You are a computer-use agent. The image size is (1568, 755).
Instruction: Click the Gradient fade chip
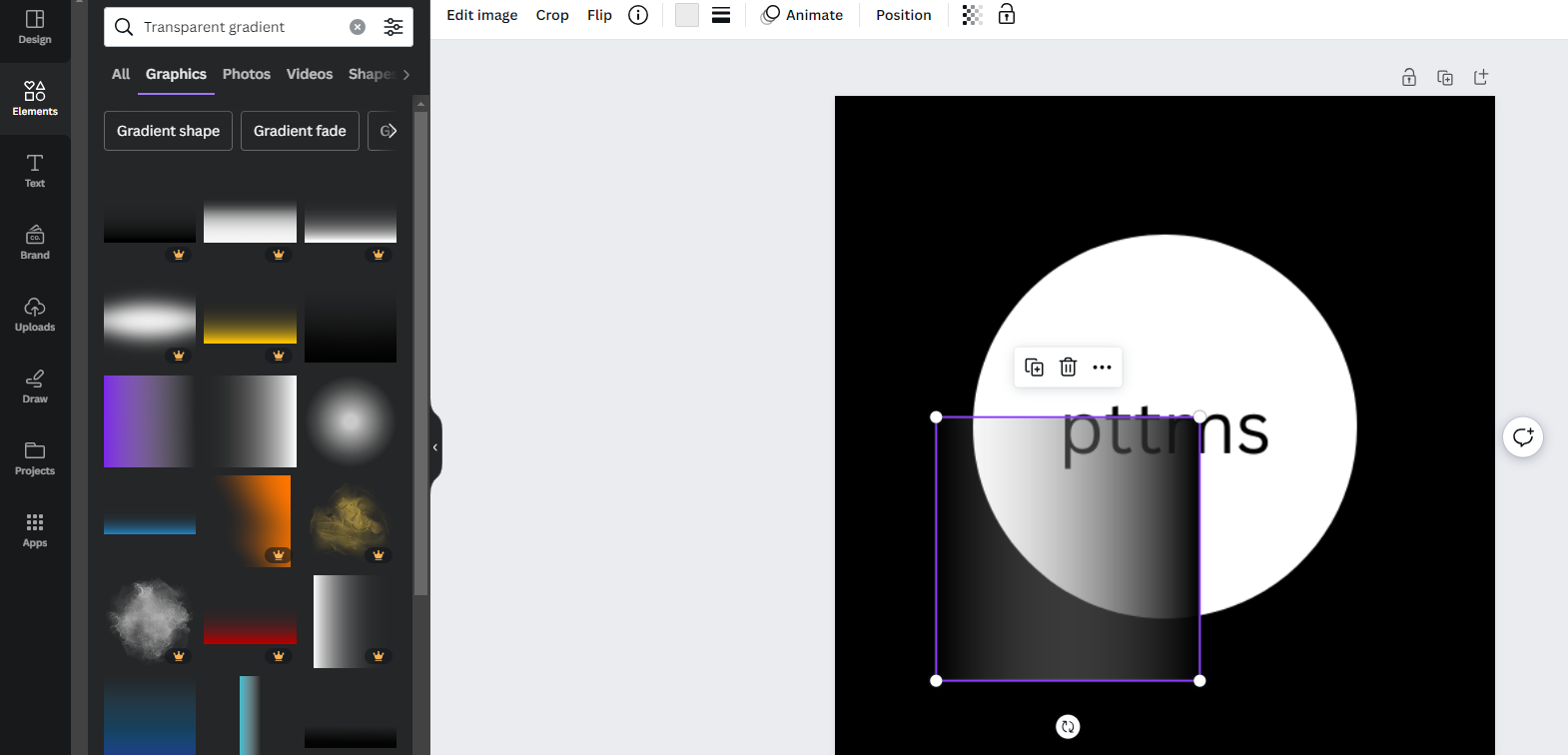tap(300, 131)
